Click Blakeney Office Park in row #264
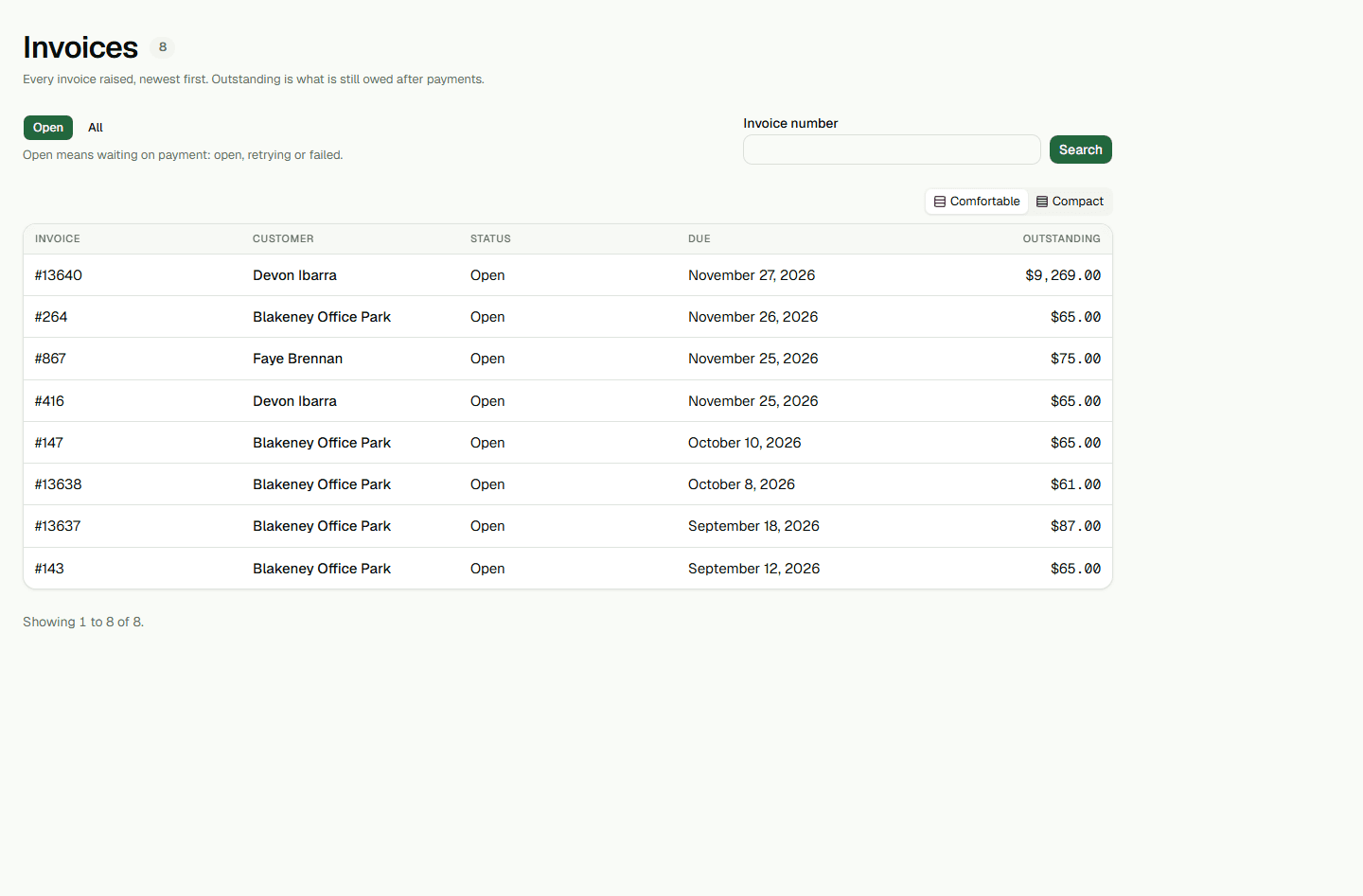Image resolution: width=1363 pixels, height=896 pixels. tap(322, 317)
